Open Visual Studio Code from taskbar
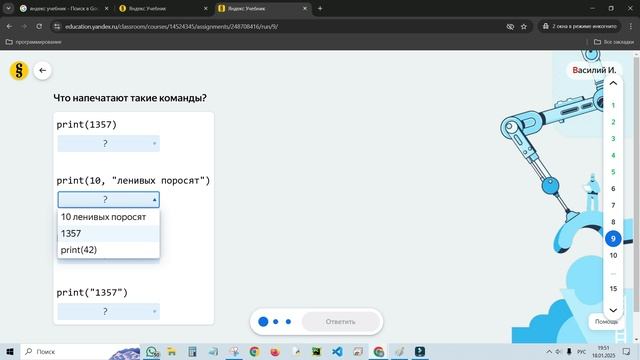 point(337,351)
